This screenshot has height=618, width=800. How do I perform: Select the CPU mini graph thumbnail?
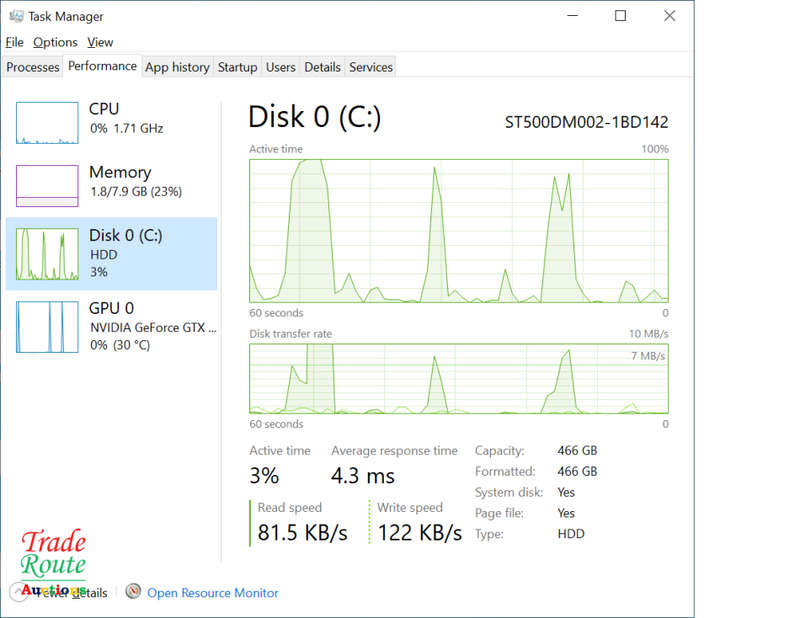click(47, 122)
